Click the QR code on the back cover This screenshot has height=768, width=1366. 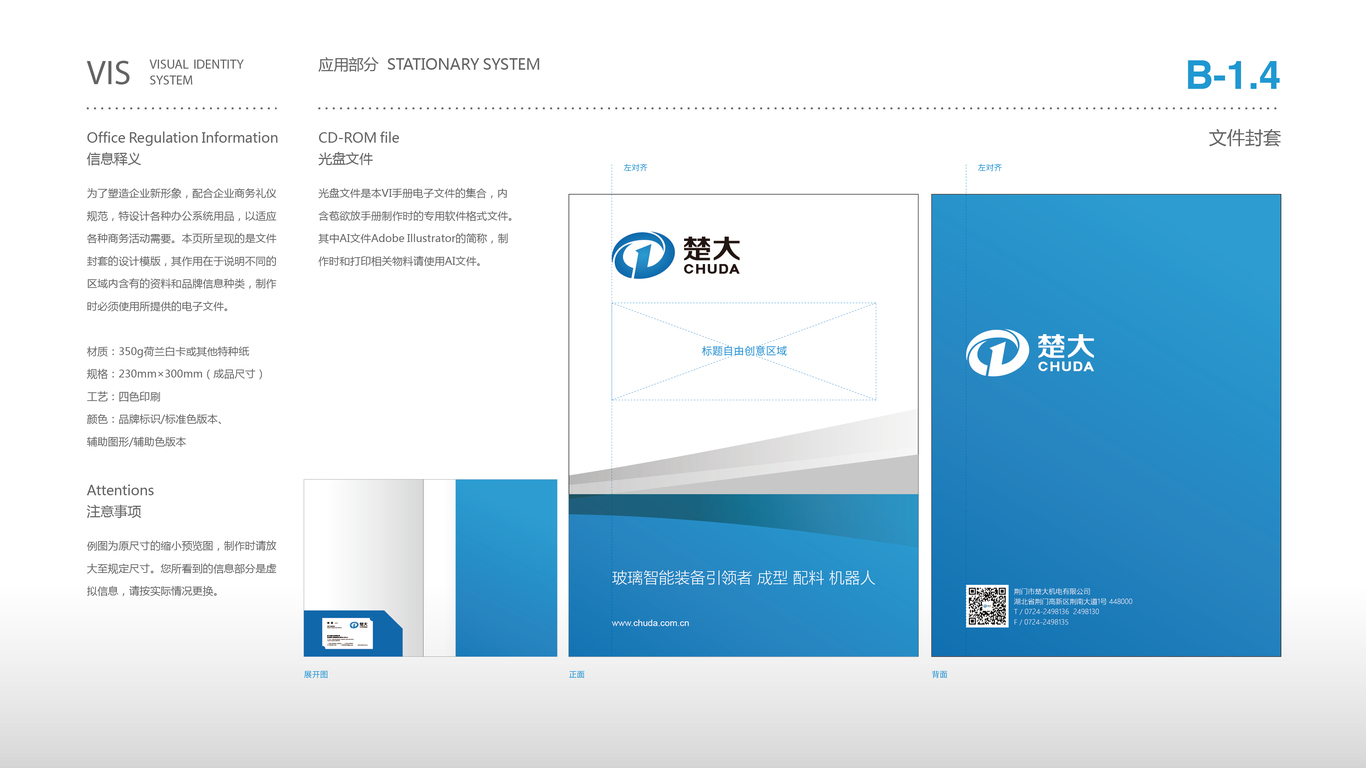coord(987,606)
